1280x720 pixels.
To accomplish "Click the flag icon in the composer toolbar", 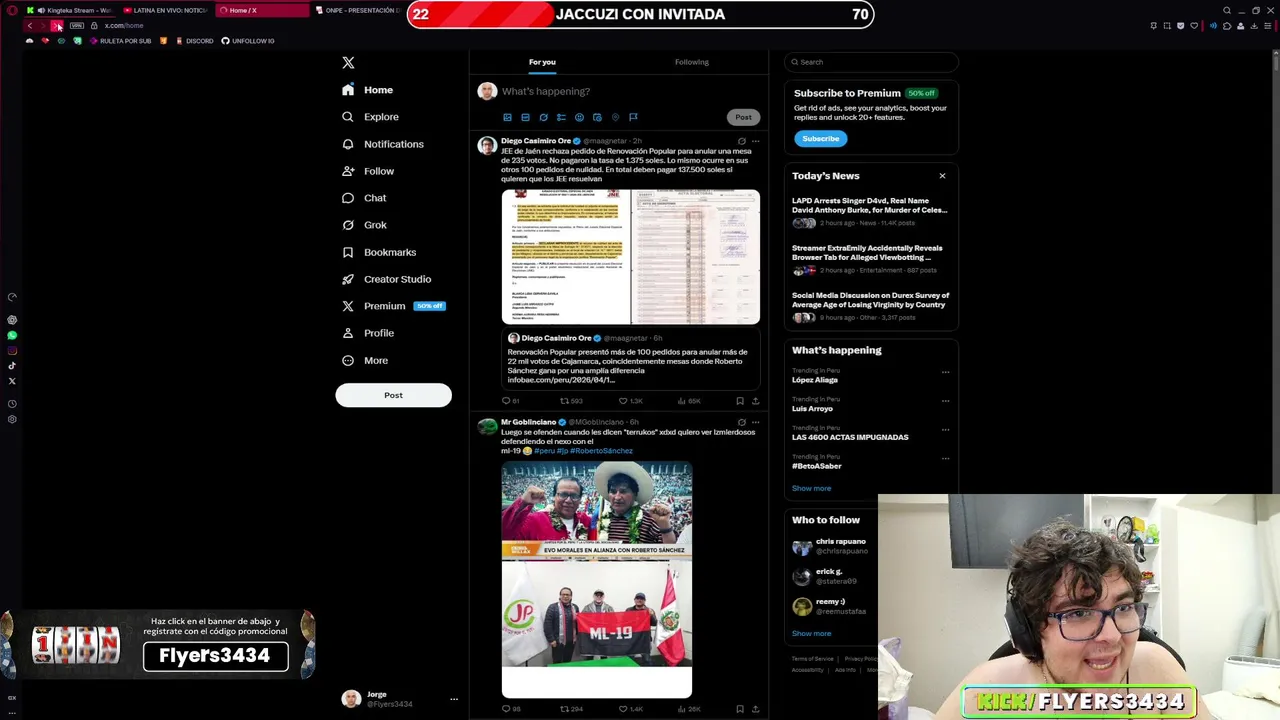I will coord(633,117).
